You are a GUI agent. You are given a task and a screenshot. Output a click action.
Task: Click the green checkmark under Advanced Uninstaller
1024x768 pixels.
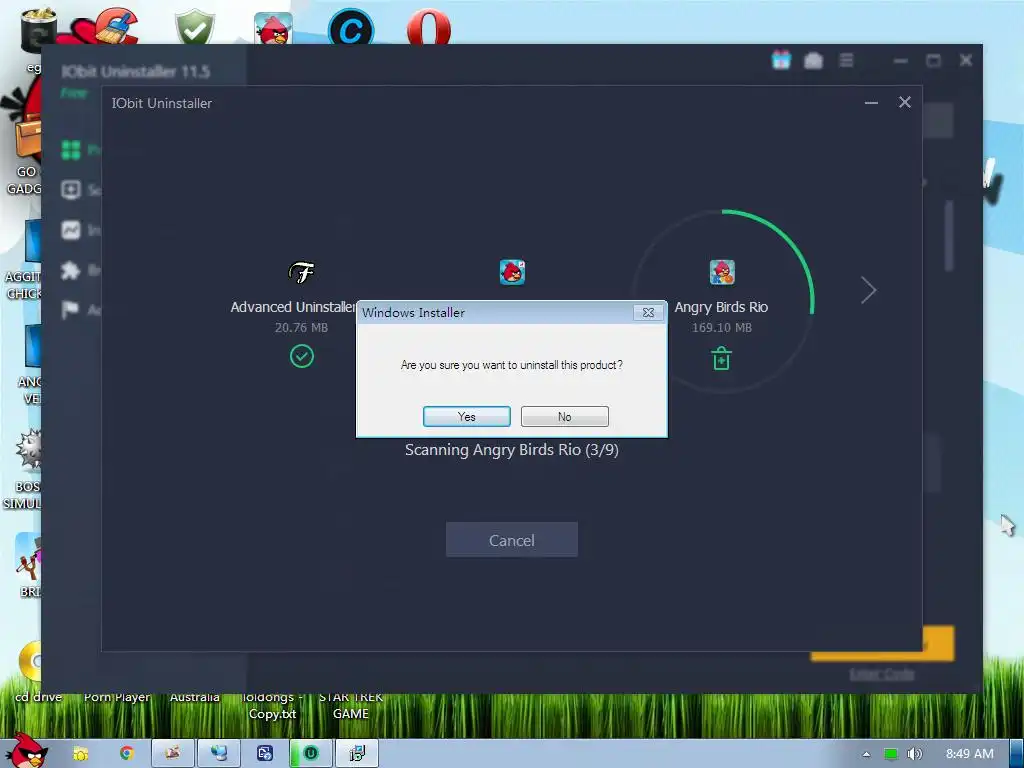pyautogui.click(x=301, y=356)
